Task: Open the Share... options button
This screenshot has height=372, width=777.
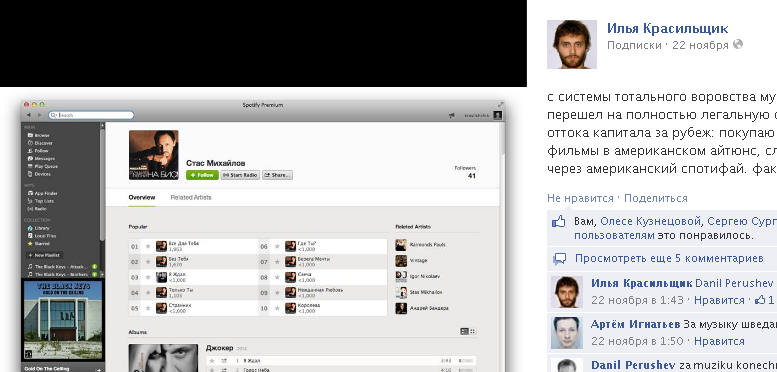Action: tap(278, 175)
